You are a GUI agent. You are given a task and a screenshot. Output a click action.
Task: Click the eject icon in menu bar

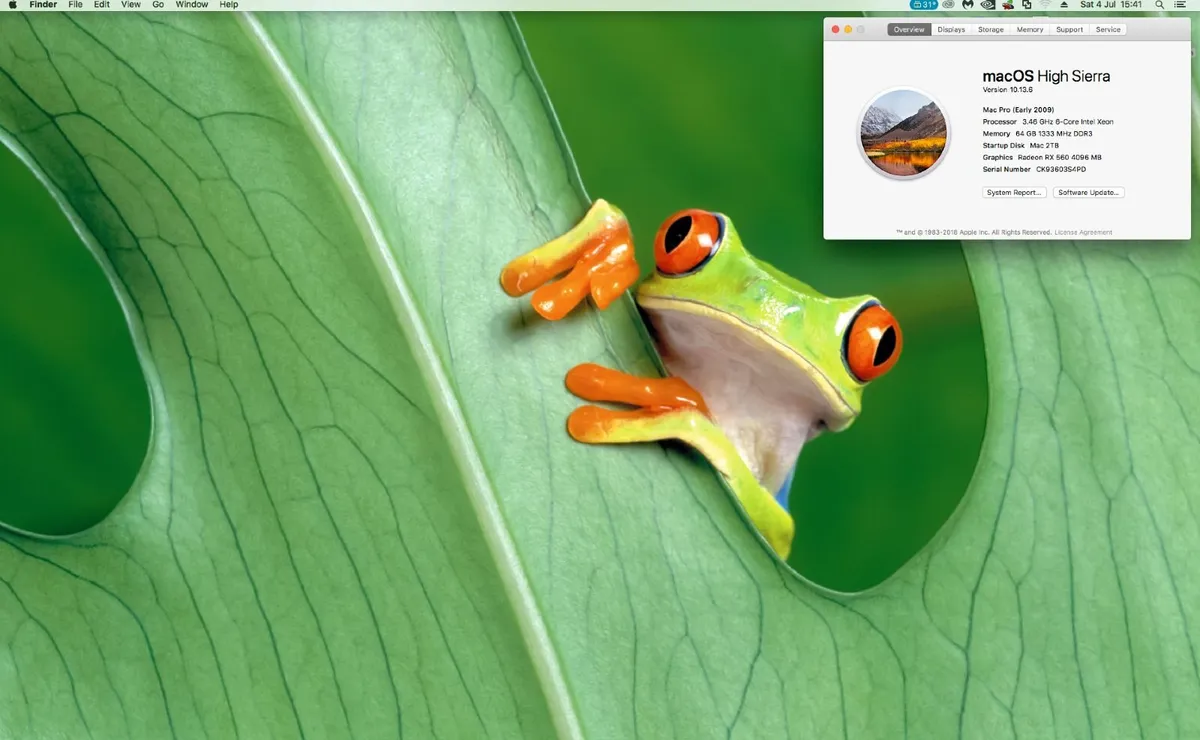point(1064,5)
